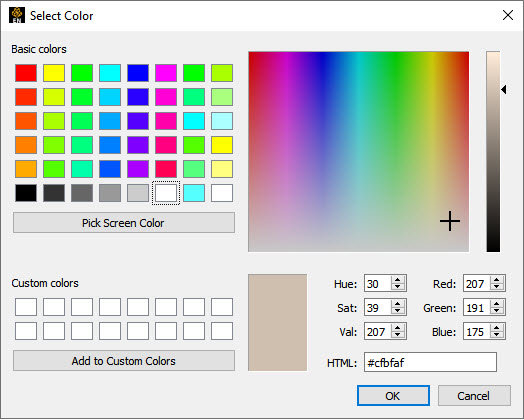Click into the Val field showing 207
Screen dimensions: 524x420
[378, 332]
